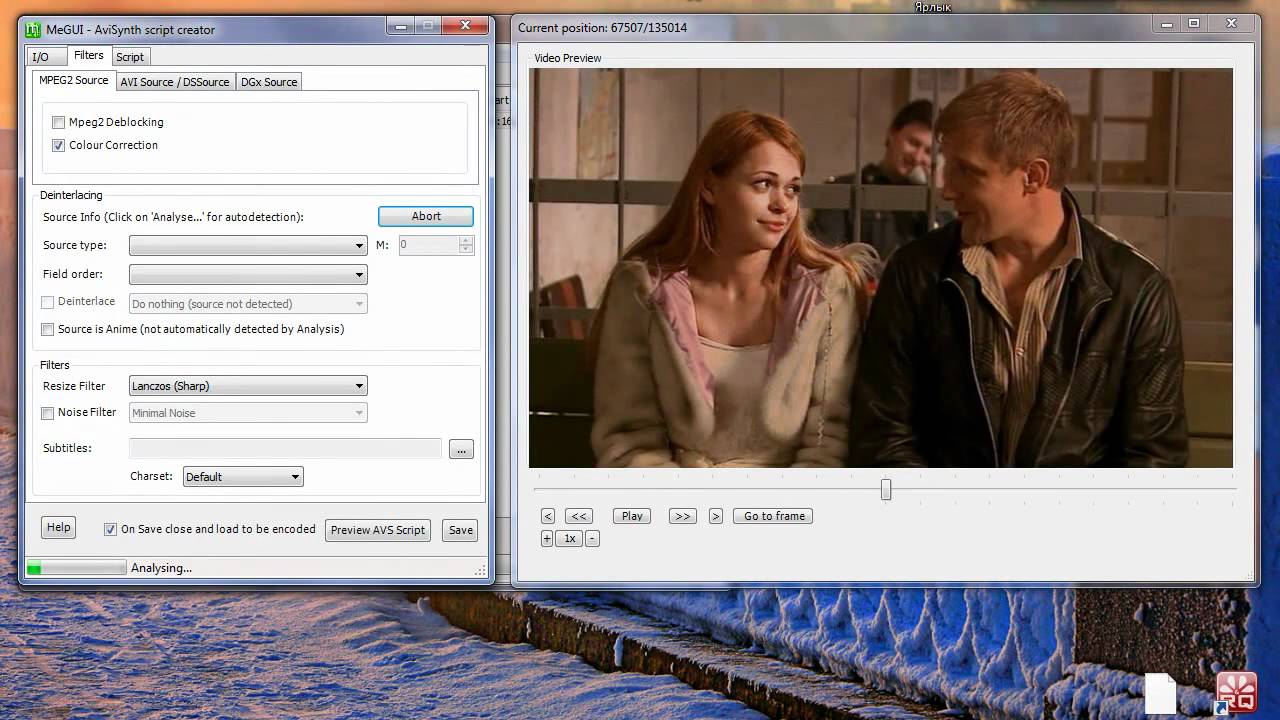The height and width of the screenshot is (720, 1280).
Task: Expand the Minimal Noise dropdown
Action: [x=248, y=413]
